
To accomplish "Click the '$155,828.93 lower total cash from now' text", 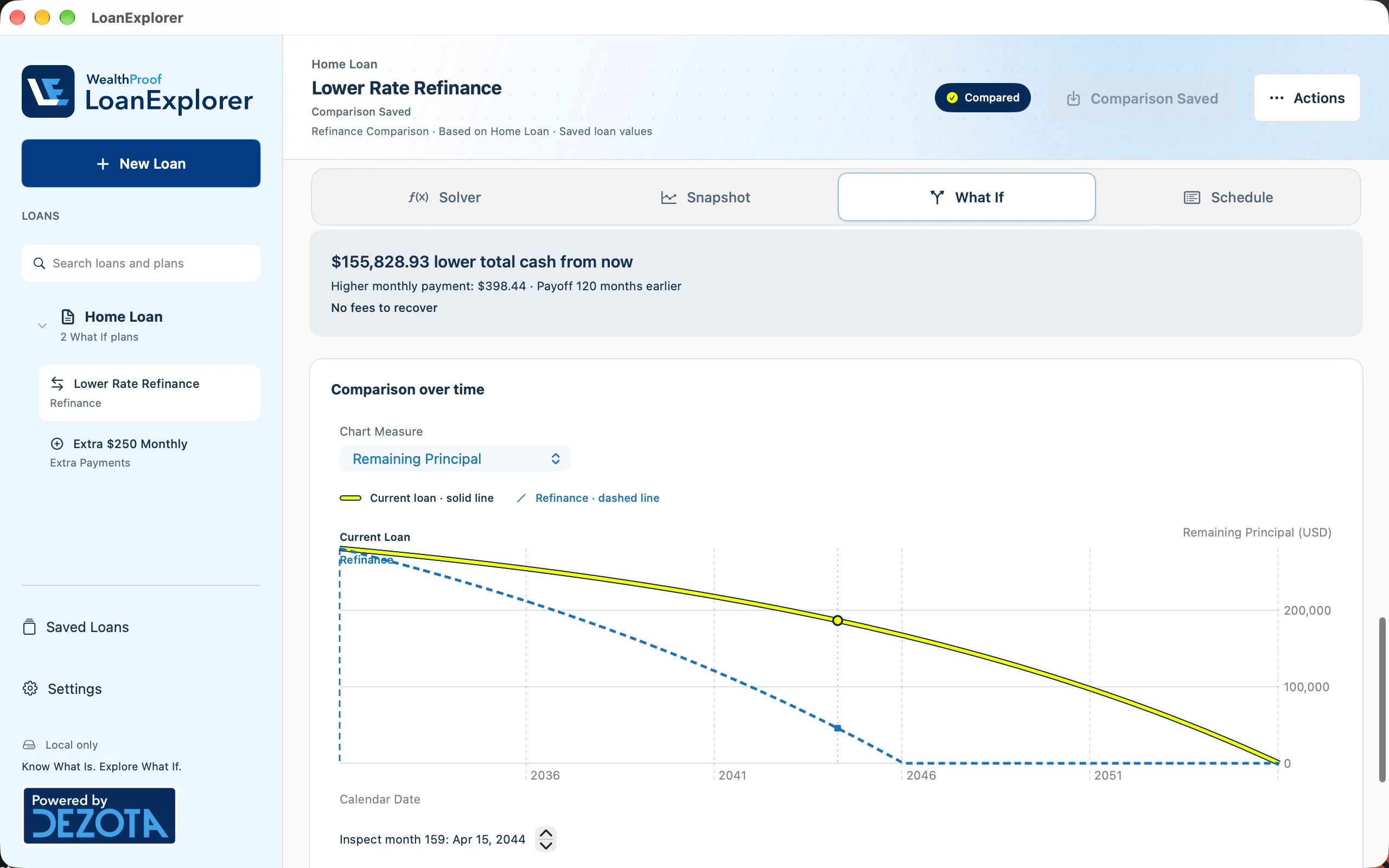I will click(482, 262).
